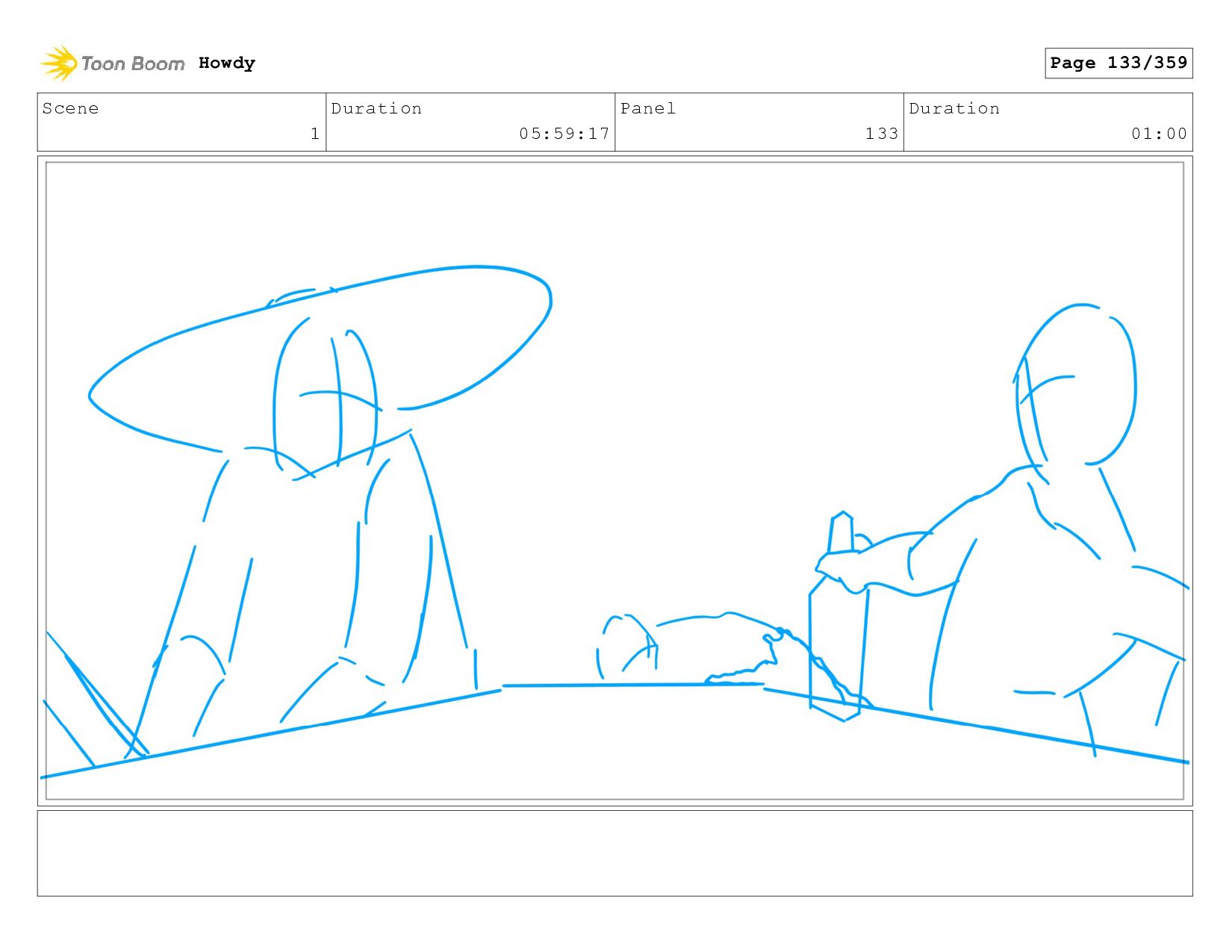
Task: Click the storyboard sketch panel image
Action: point(615,481)
